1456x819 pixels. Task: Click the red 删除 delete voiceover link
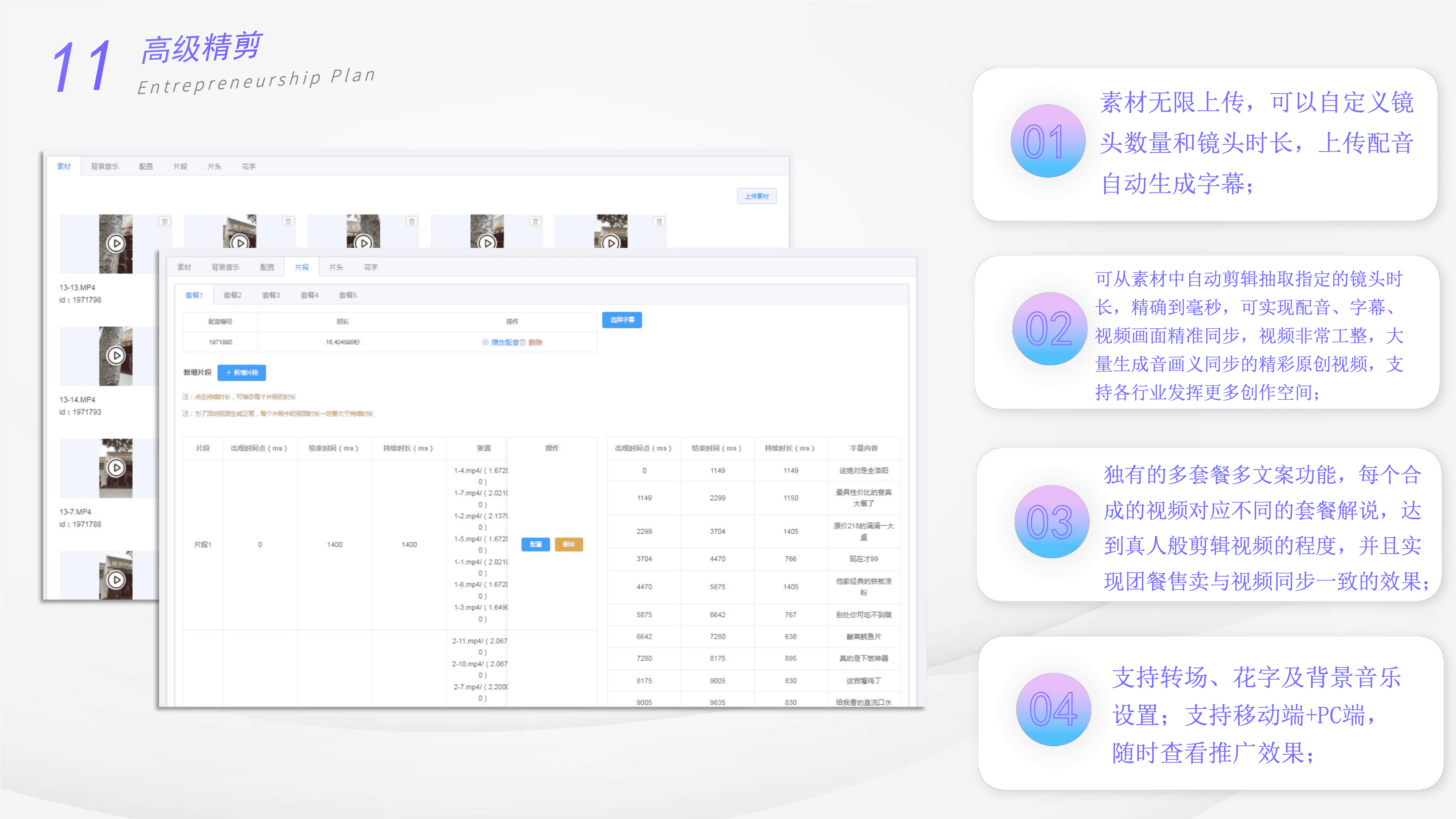(535, 343)
